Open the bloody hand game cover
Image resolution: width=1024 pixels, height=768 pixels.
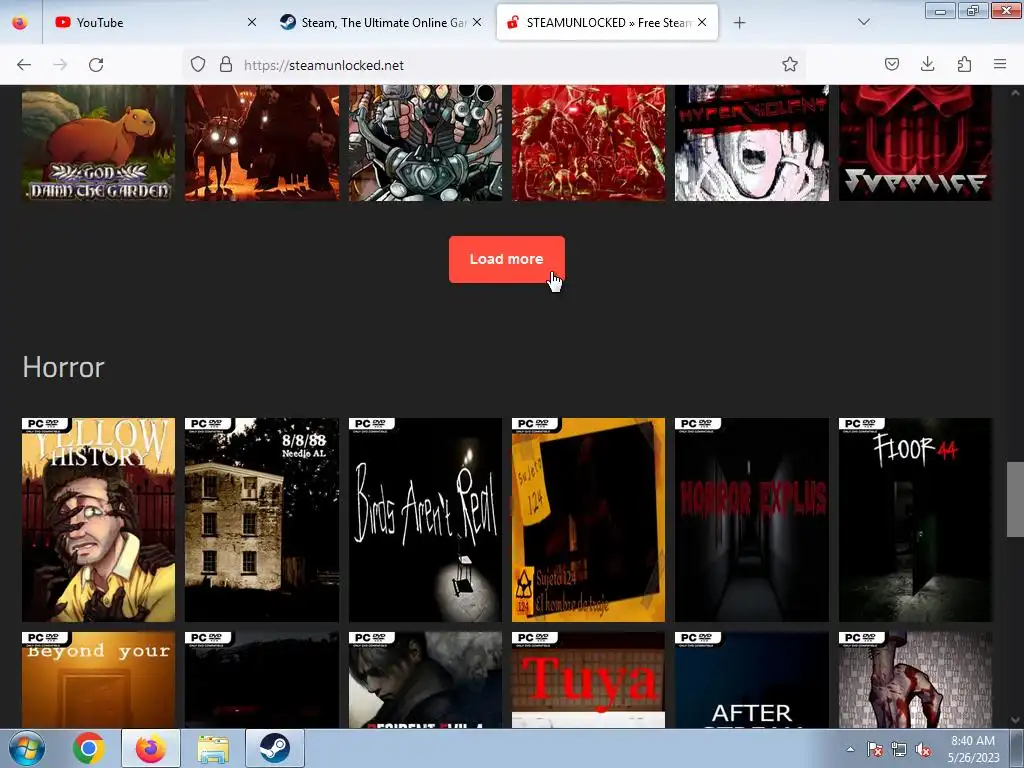[915, 680]
